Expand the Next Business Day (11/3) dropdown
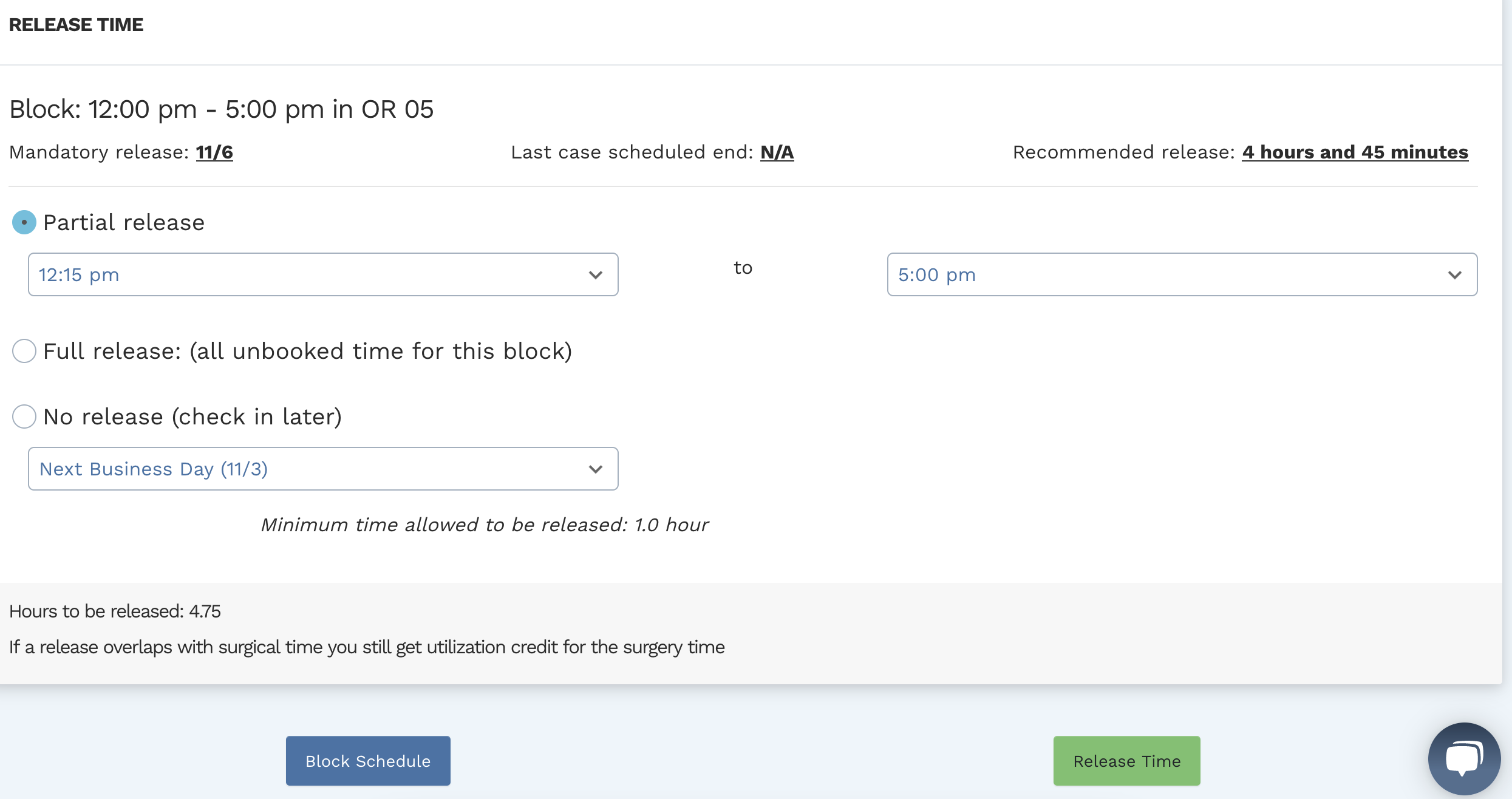This screenshot has height=799, width=1512. click(323, 469)
